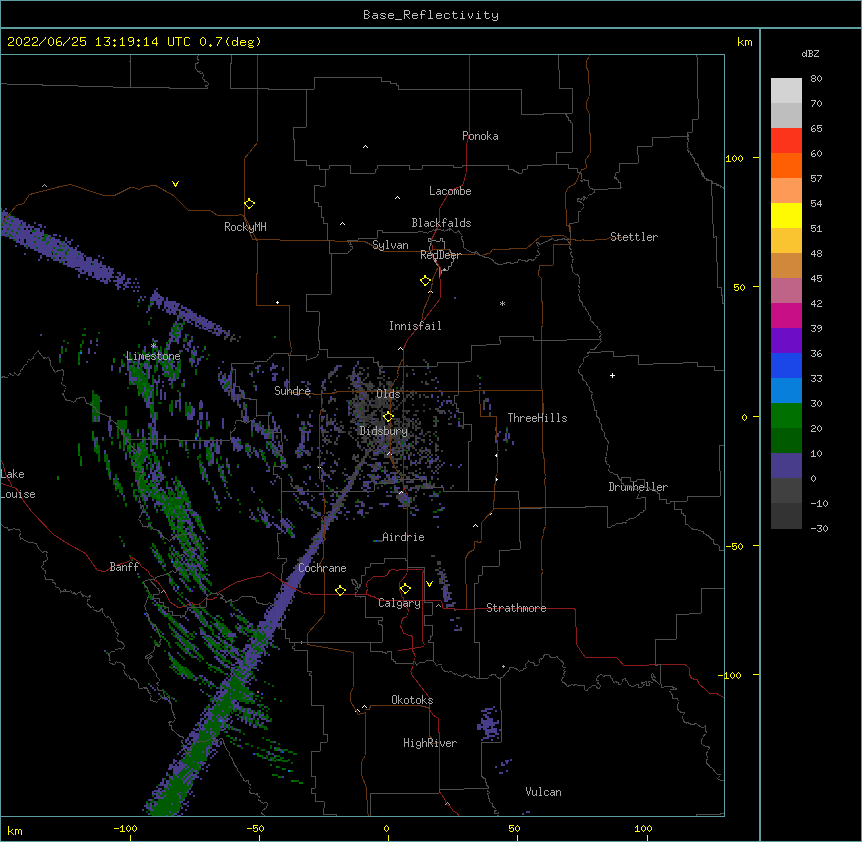Select the dark gray -30 to -10 legend swatch
The image size is (862, 842).
786,516
